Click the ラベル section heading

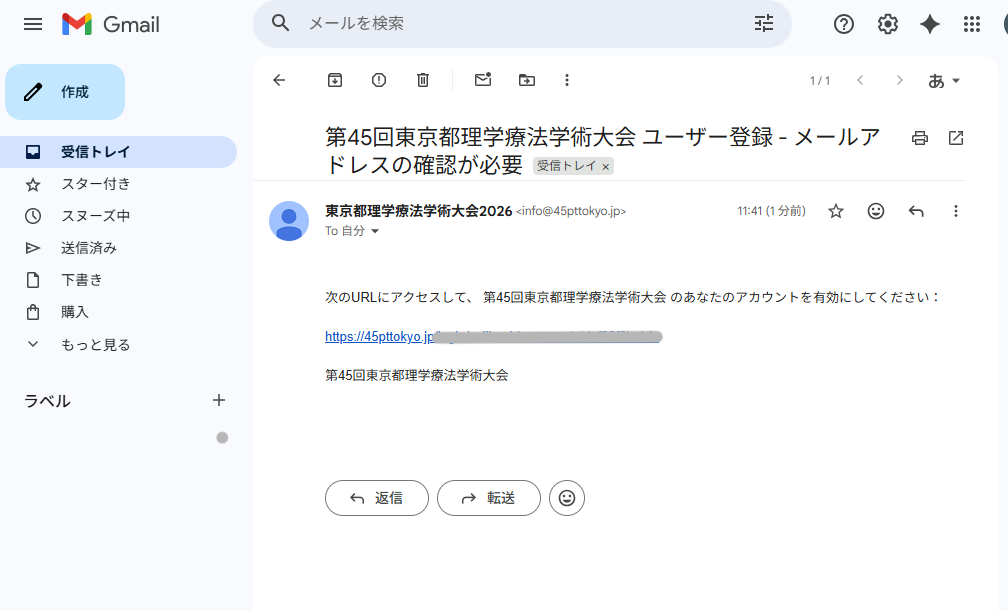click(x=47, y=401)
